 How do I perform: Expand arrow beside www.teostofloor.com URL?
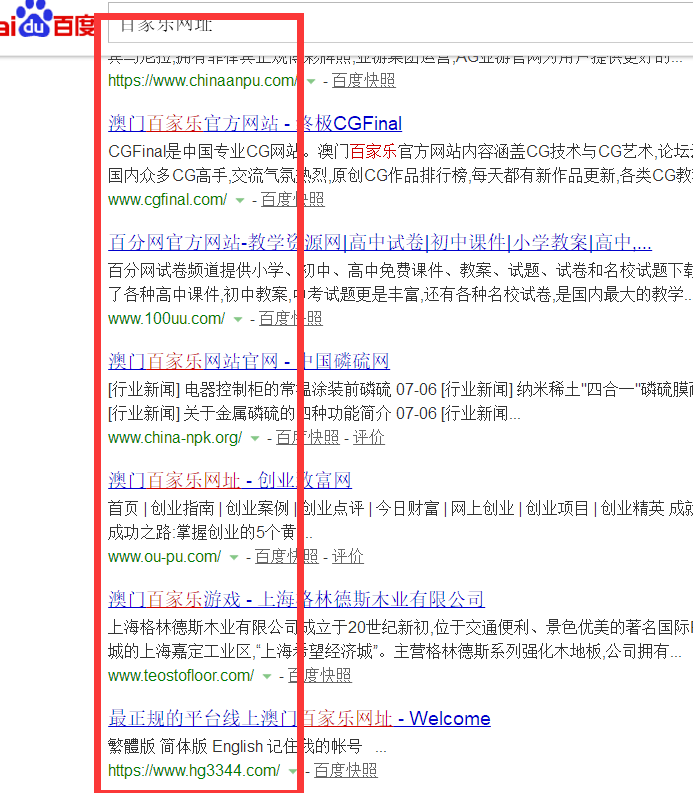coord(268,677)
